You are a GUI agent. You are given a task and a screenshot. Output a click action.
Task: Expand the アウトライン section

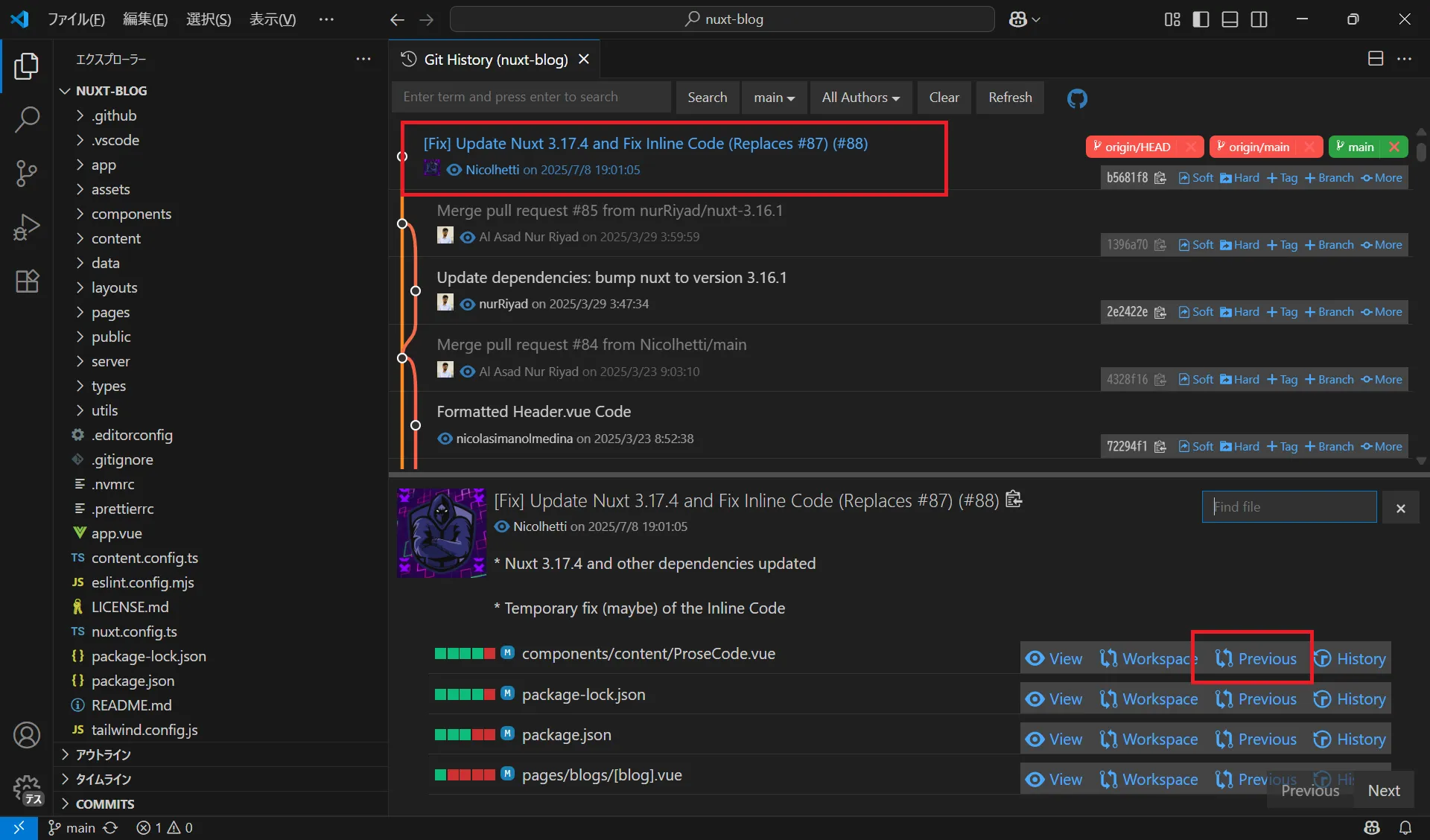221,754
